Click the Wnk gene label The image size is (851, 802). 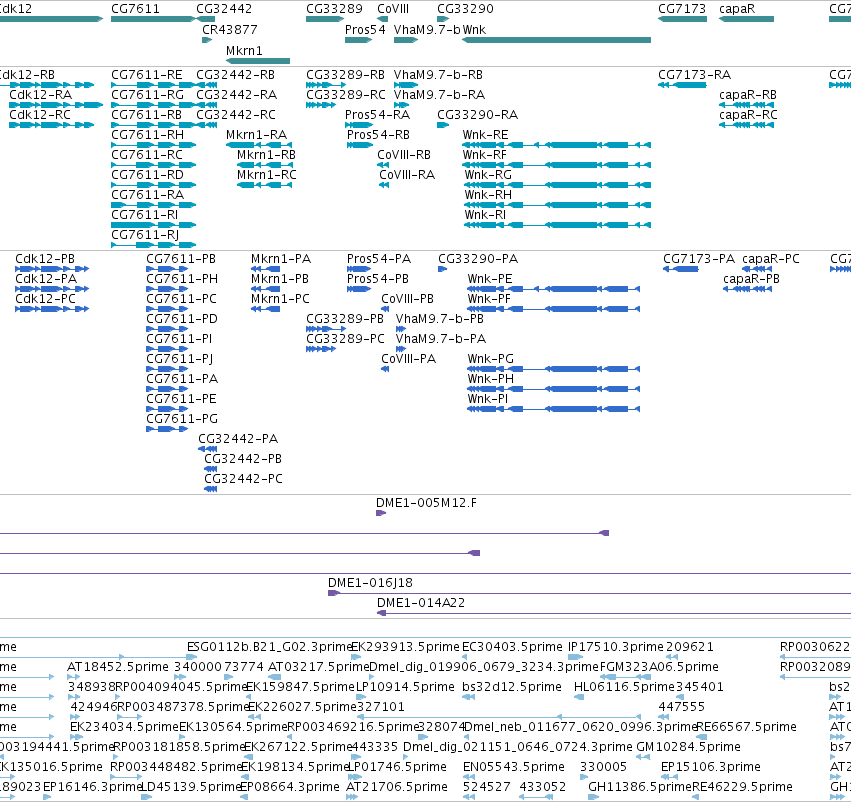(474, 29)
